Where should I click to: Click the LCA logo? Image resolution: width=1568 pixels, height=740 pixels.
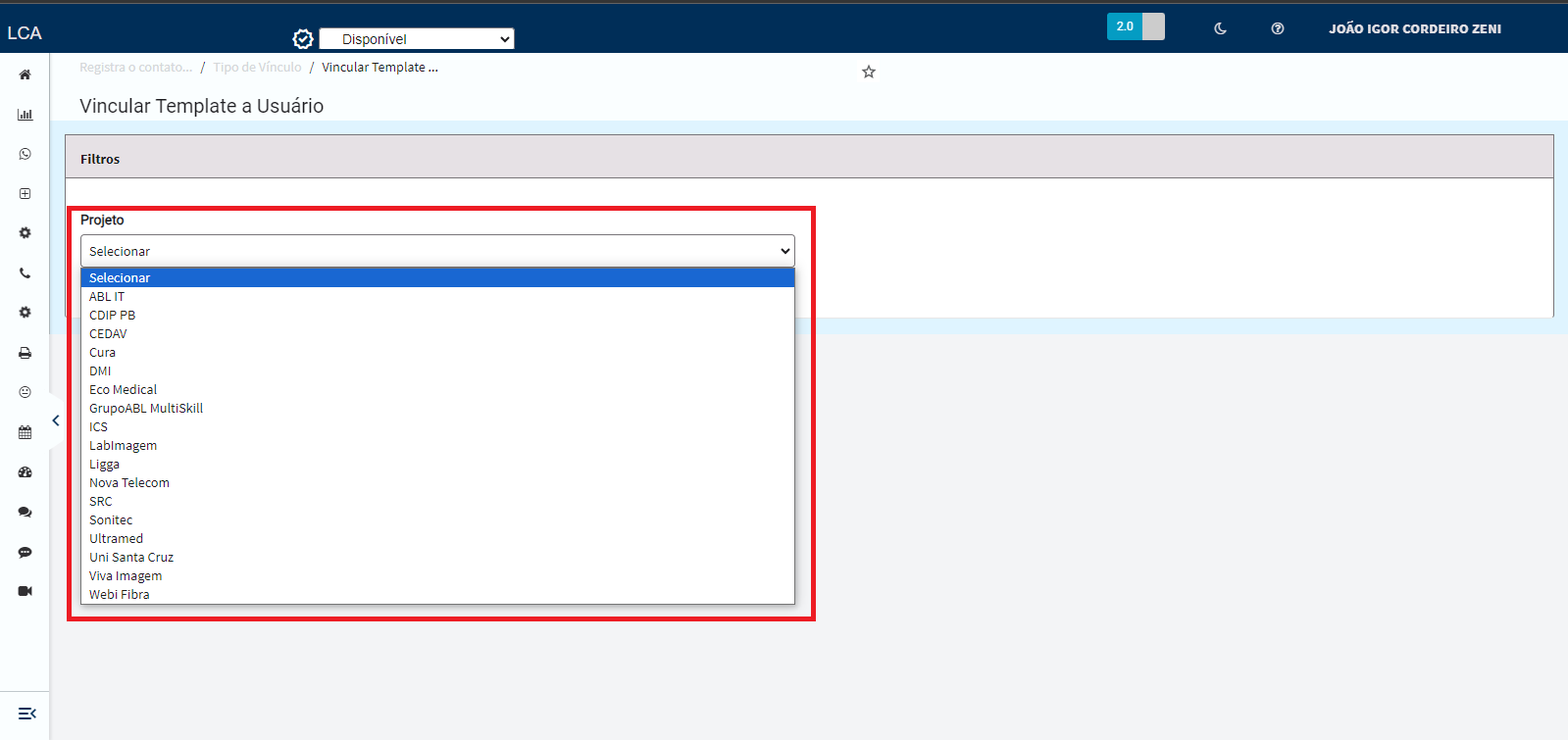point(25,33)
